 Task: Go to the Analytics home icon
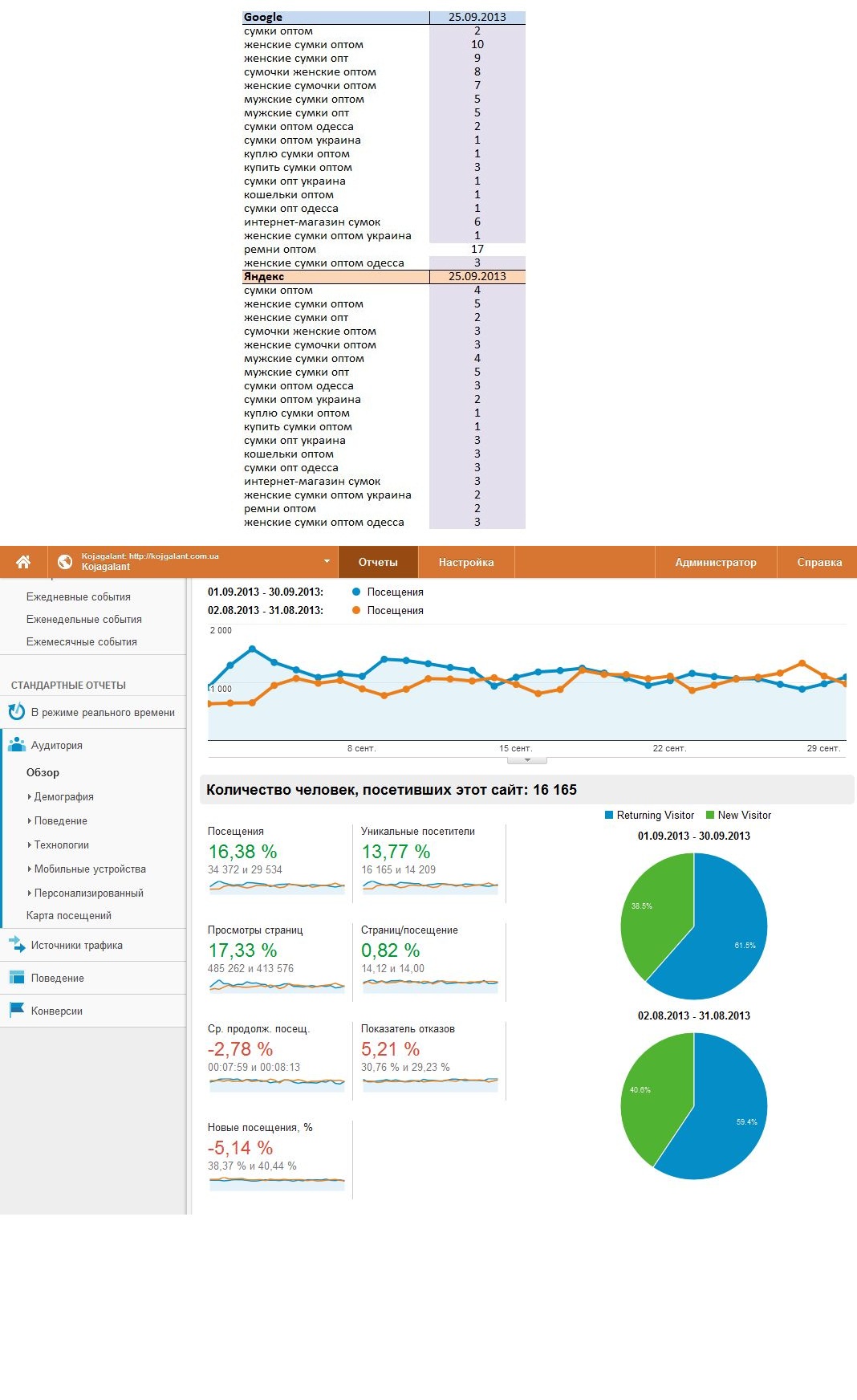pyautogui.click(x=23, y=562)
